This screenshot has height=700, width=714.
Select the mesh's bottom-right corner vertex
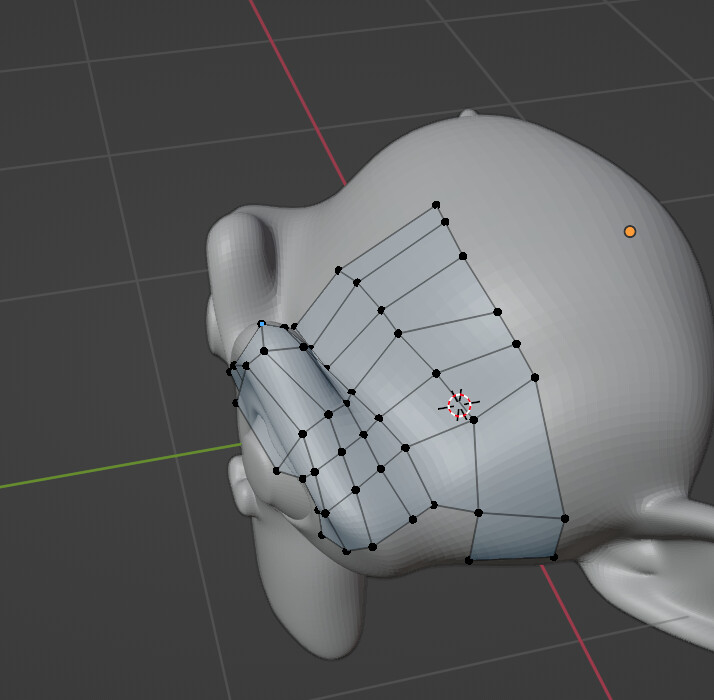click(554, 557)
